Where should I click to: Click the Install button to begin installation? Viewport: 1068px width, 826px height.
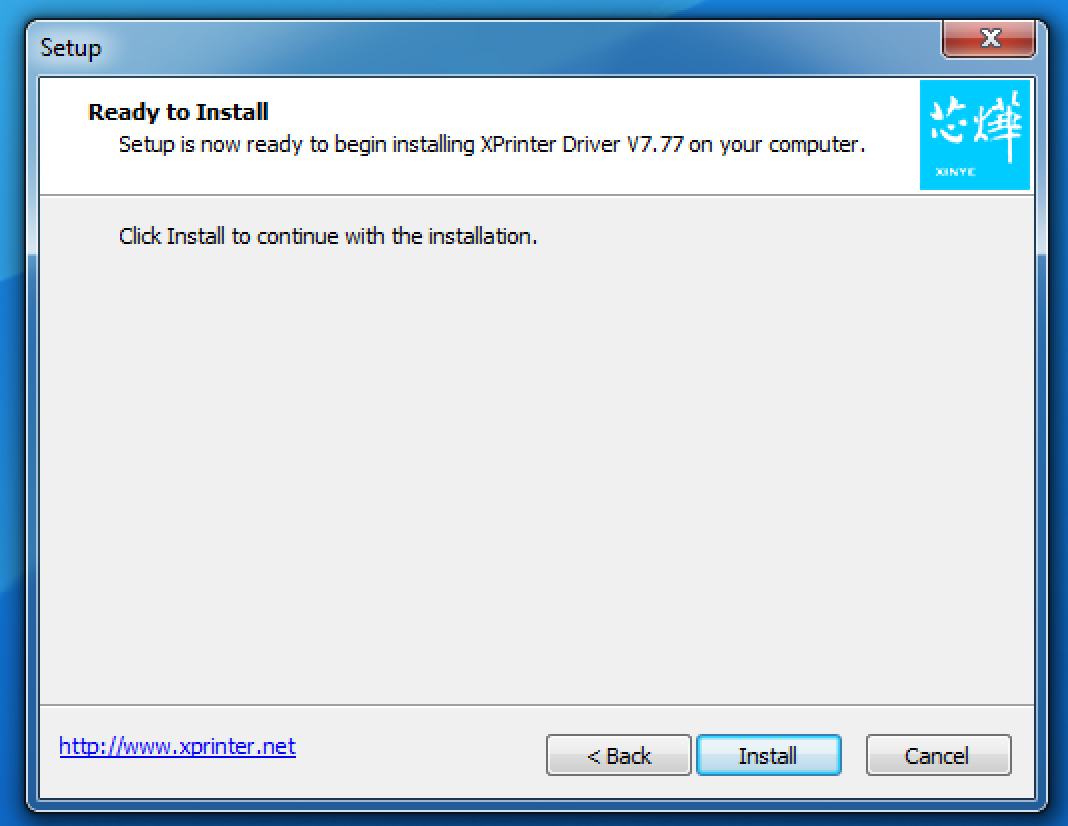click(x=768, y=755)
